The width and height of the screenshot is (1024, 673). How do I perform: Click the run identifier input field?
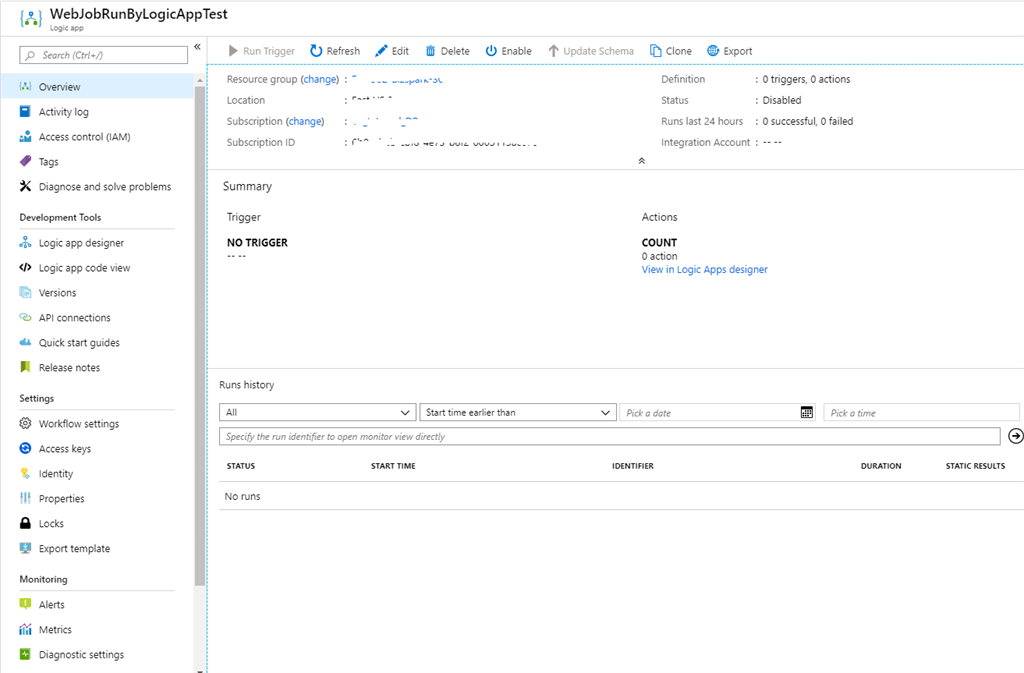point(609,437)
